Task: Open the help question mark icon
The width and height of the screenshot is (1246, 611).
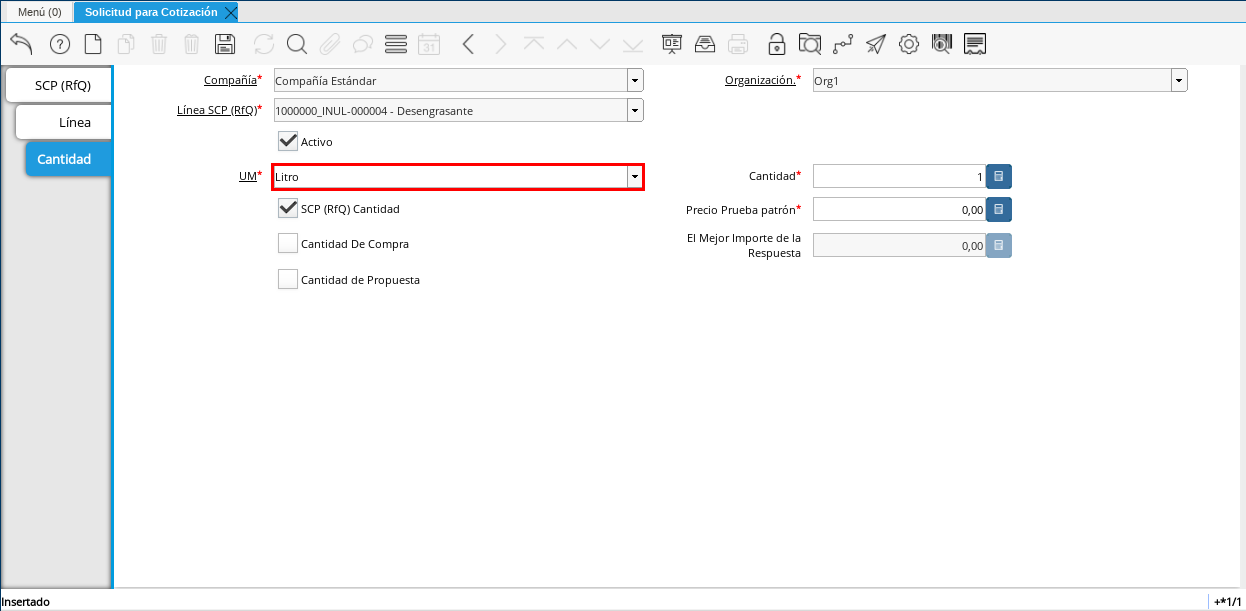Action: click(60, 44)
